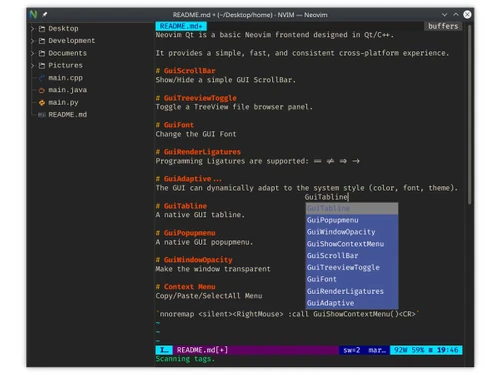Select the Desktop folder name in tree
This screenshot has height=375, width=500.
click(63, 29)
